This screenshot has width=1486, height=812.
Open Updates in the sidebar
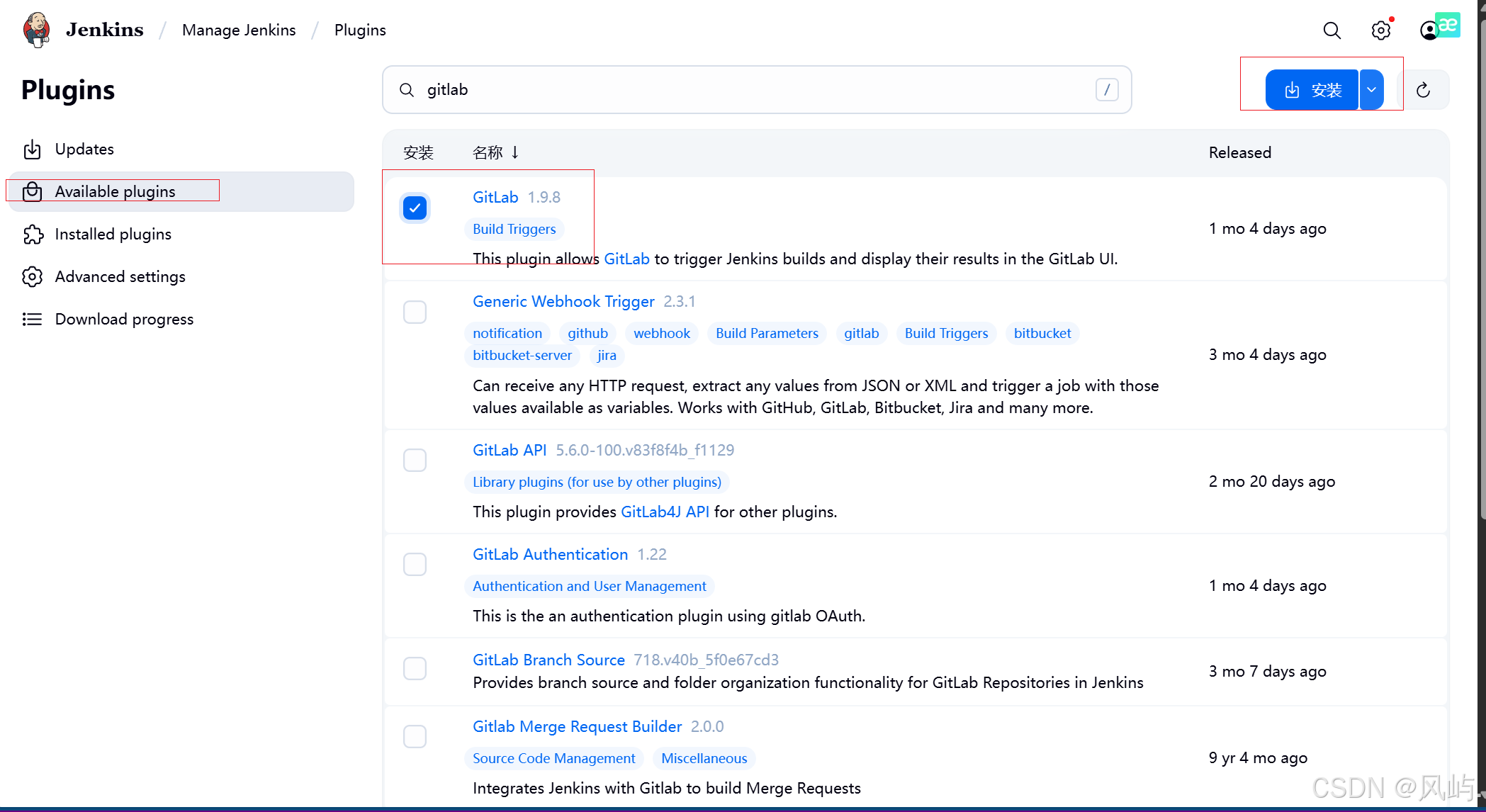[x=84, y=150]
